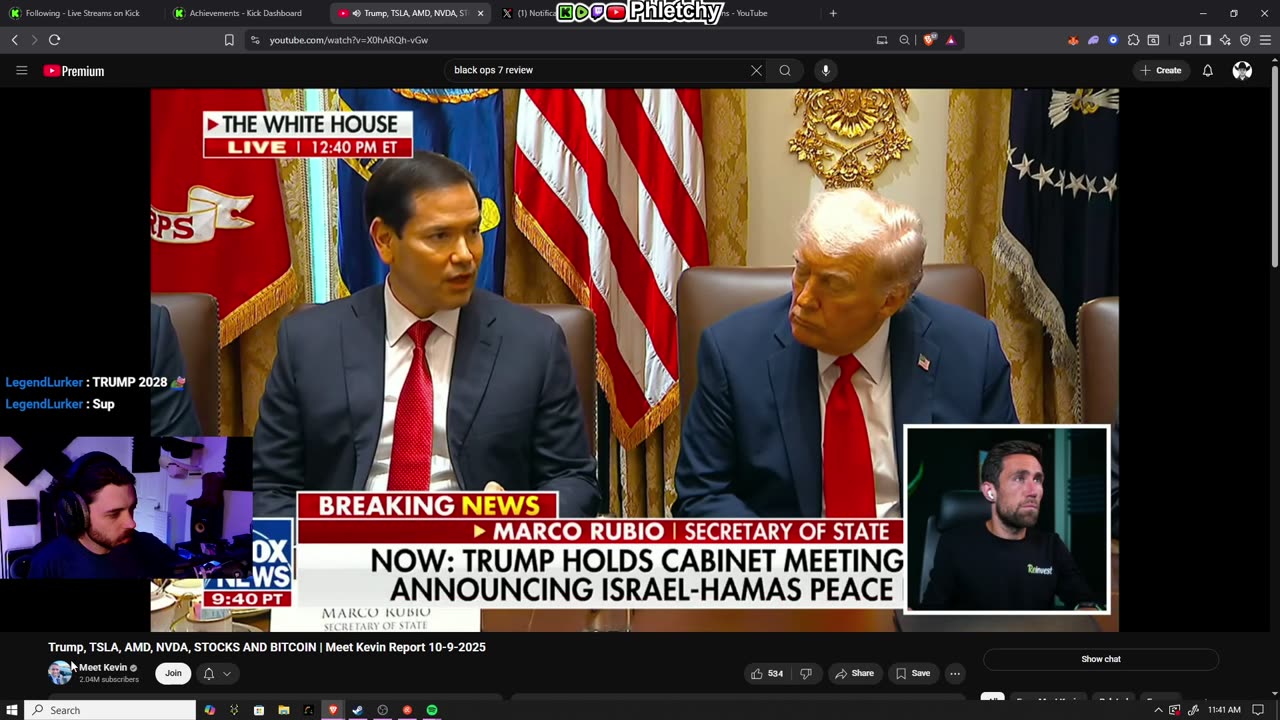
Task: Open the YouTube account avatar menu
Action: pyautogui.click(x=1242, y=70)
